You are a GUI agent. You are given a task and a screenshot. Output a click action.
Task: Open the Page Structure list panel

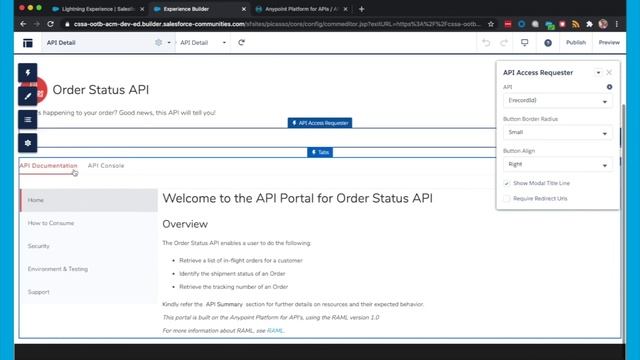[28, 120]
